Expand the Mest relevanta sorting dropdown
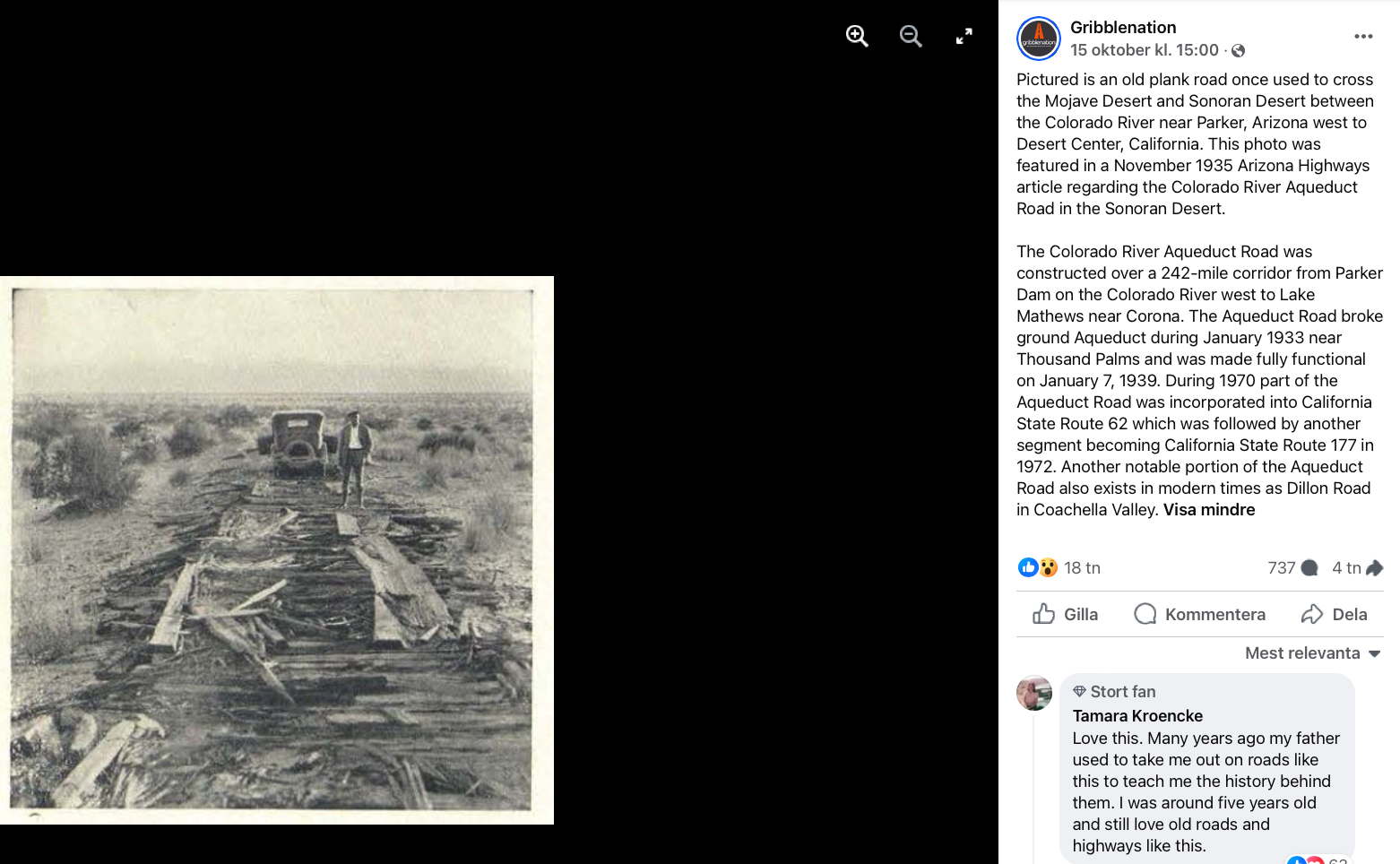This screenshot has height=864, width=1400. pos(1313,653)
